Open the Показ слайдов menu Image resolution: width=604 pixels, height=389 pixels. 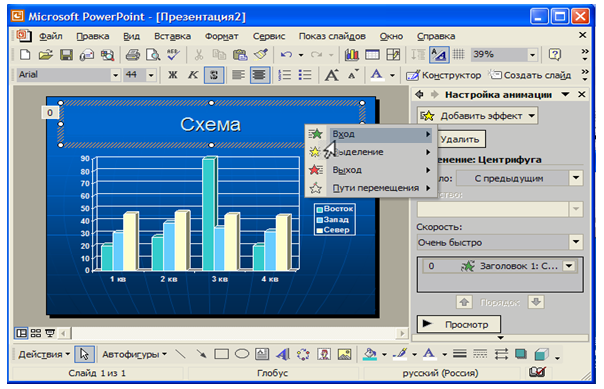pyautogui.click(x=332, y=36)
